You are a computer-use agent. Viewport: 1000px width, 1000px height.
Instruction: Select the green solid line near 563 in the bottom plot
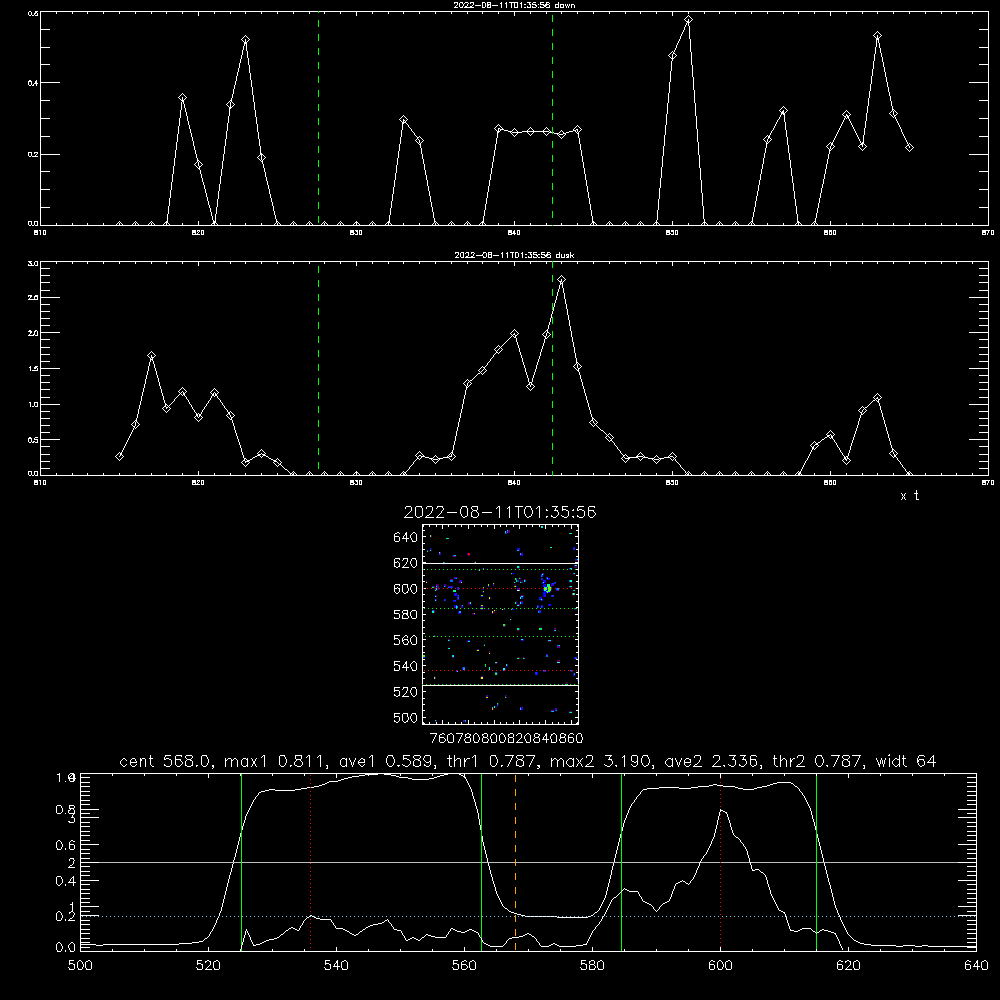(482, 861)
